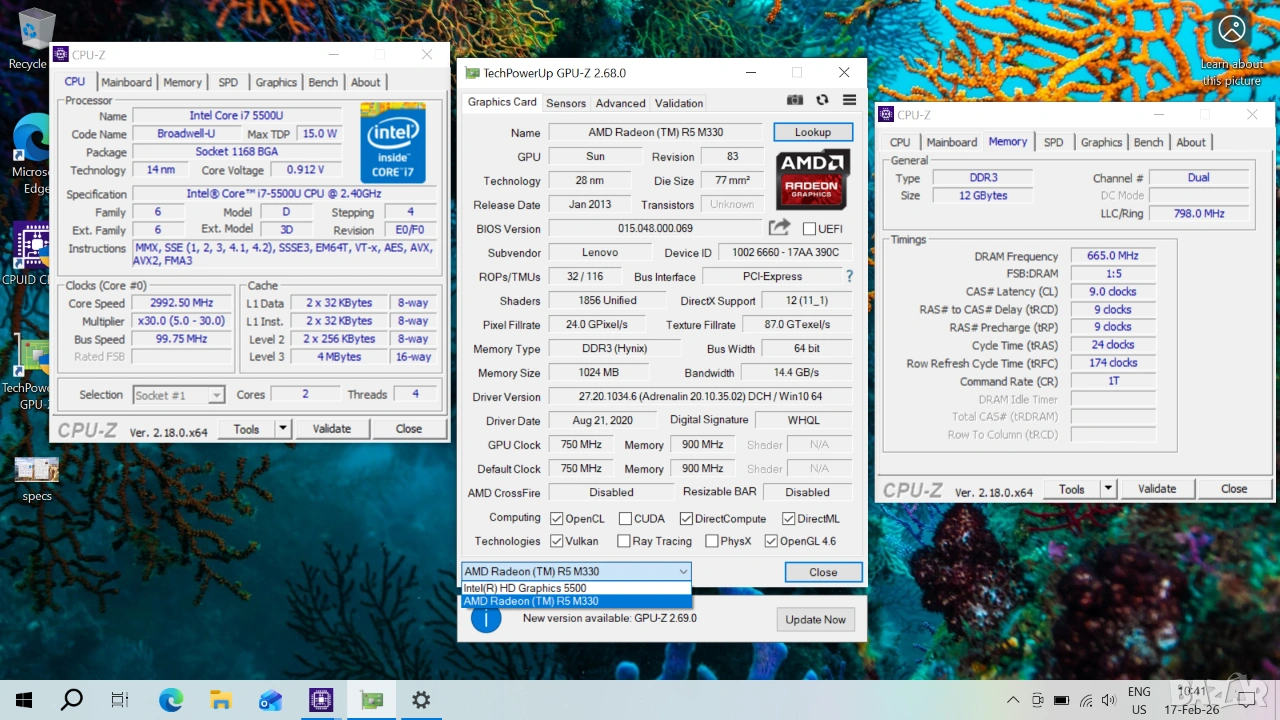This screenshot has width=1280, height=720.
Task: Click the Update Now button
Action: pos(815,619)
